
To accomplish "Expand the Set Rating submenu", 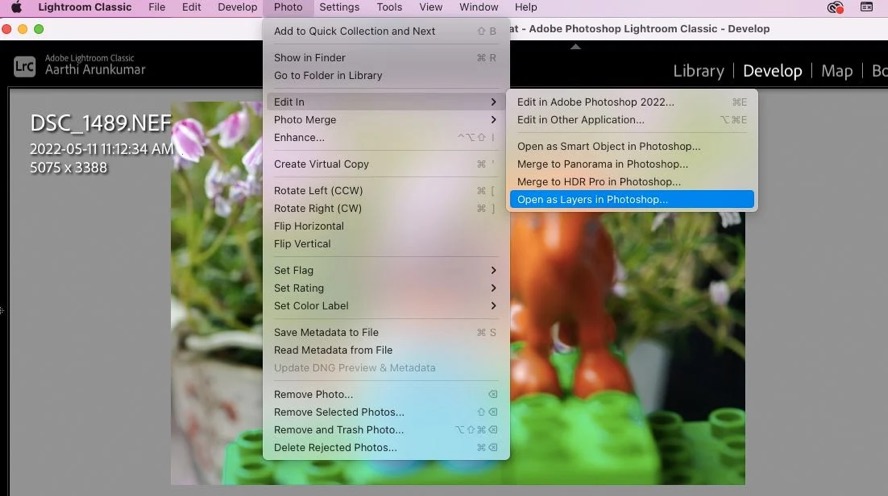I will point(385,288).
